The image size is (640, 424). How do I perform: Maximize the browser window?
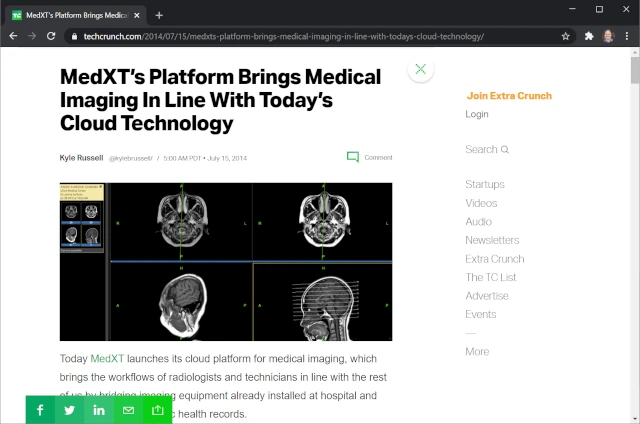coord(599,9)
